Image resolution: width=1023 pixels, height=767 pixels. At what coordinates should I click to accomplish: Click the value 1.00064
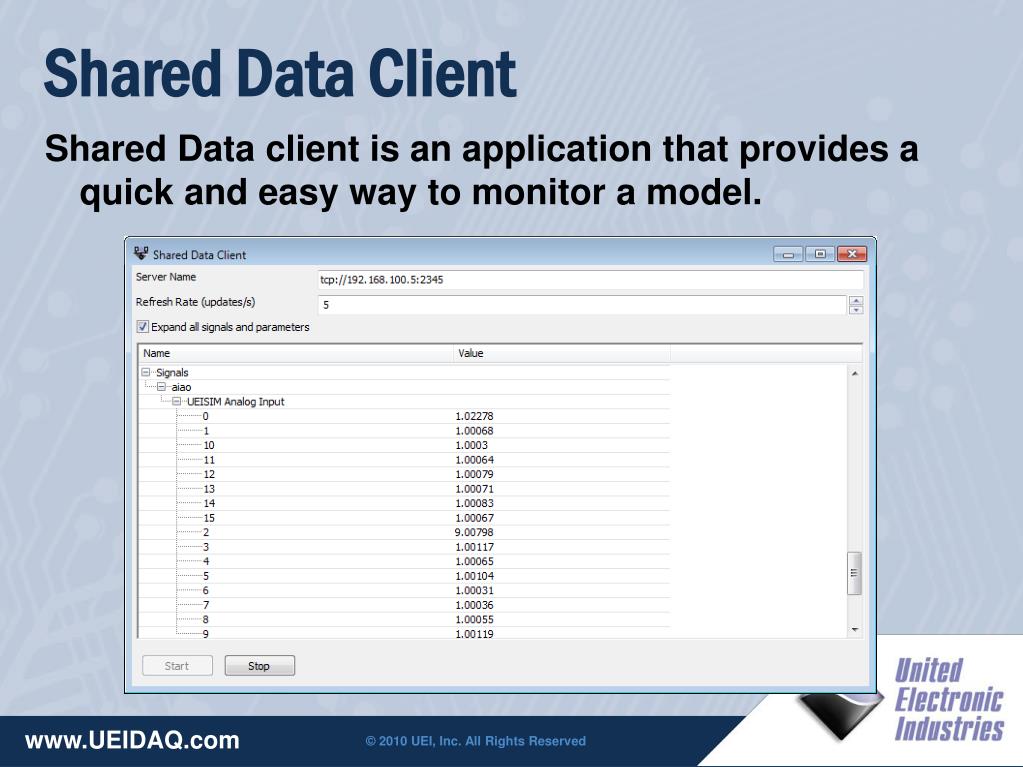click(x=474, y=460)
